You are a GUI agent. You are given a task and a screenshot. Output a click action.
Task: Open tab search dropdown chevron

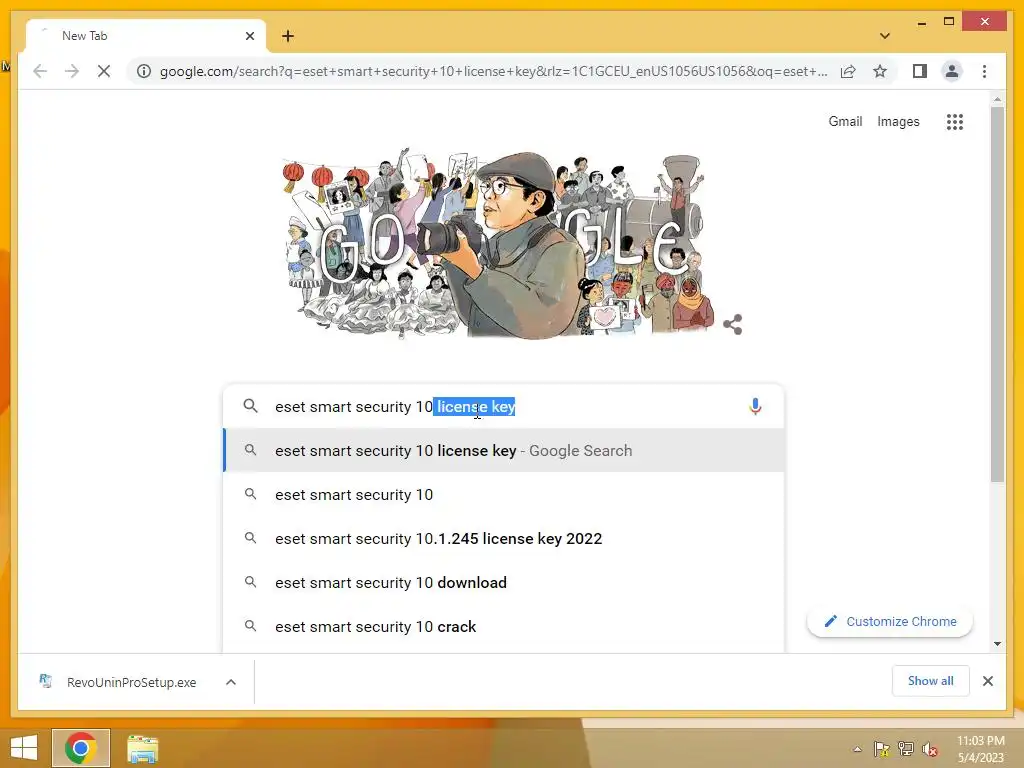coord(884,36)
